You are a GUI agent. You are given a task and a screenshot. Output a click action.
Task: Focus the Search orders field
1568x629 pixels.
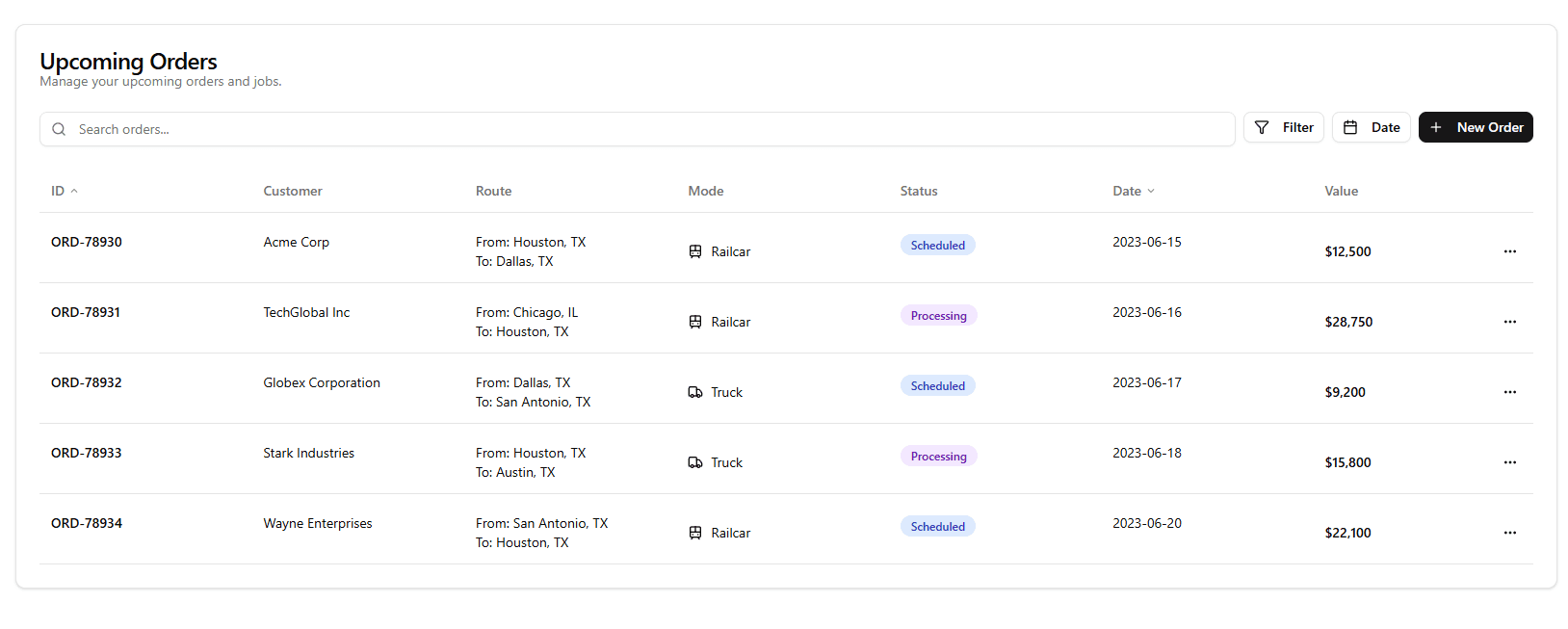(638, 129)
